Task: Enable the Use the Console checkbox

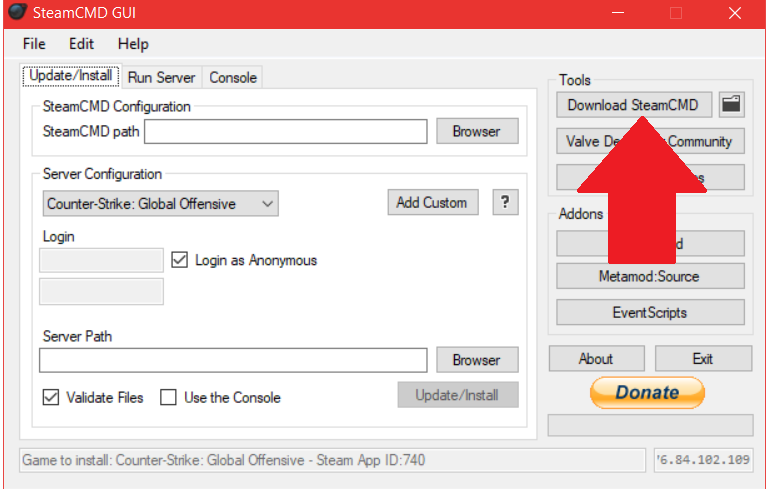Action: coord(168,397)
